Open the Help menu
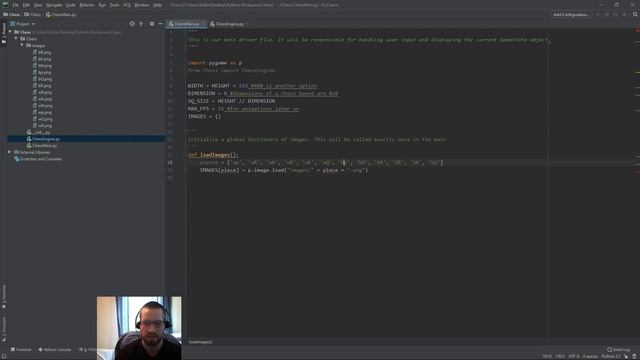The image size is (640, 360). pos(157,5)
